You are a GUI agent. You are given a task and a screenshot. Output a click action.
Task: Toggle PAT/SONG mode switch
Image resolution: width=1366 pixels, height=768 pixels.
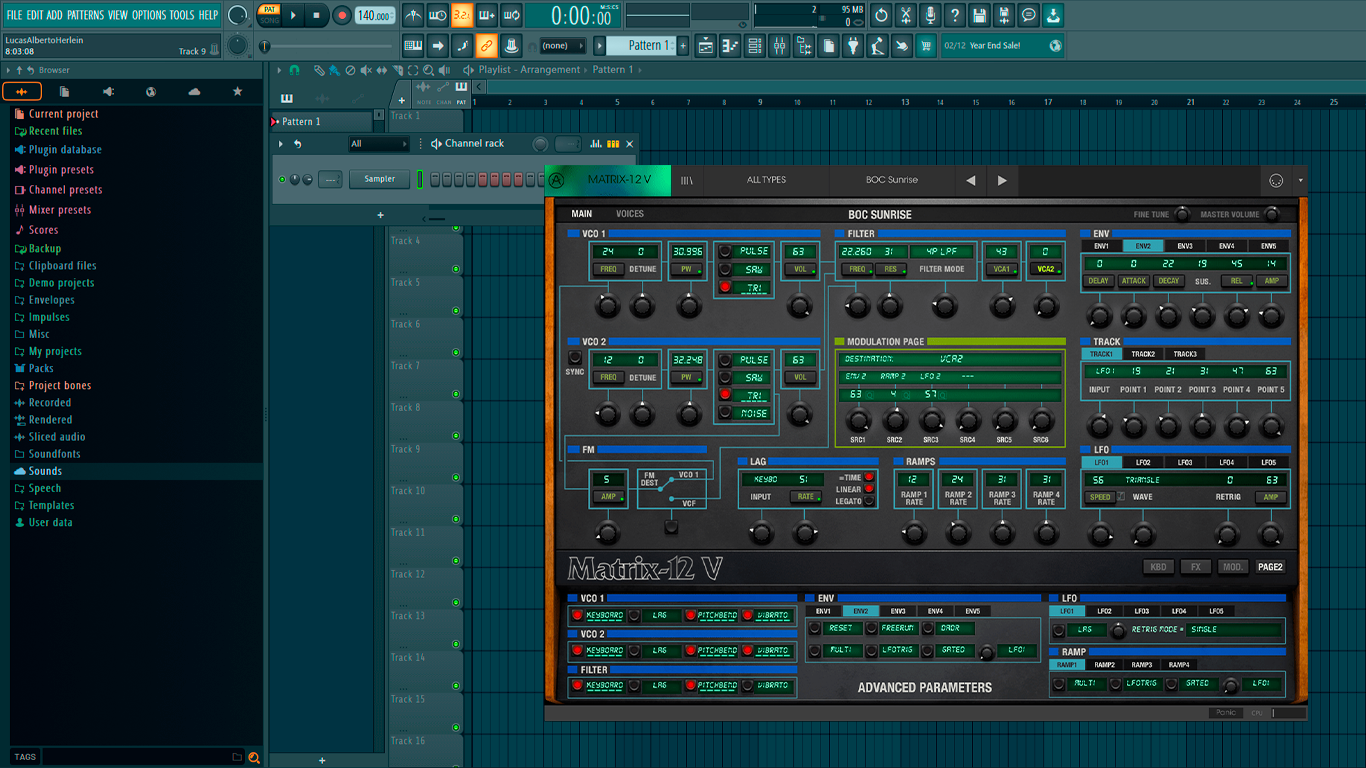[x=269, y=15]
